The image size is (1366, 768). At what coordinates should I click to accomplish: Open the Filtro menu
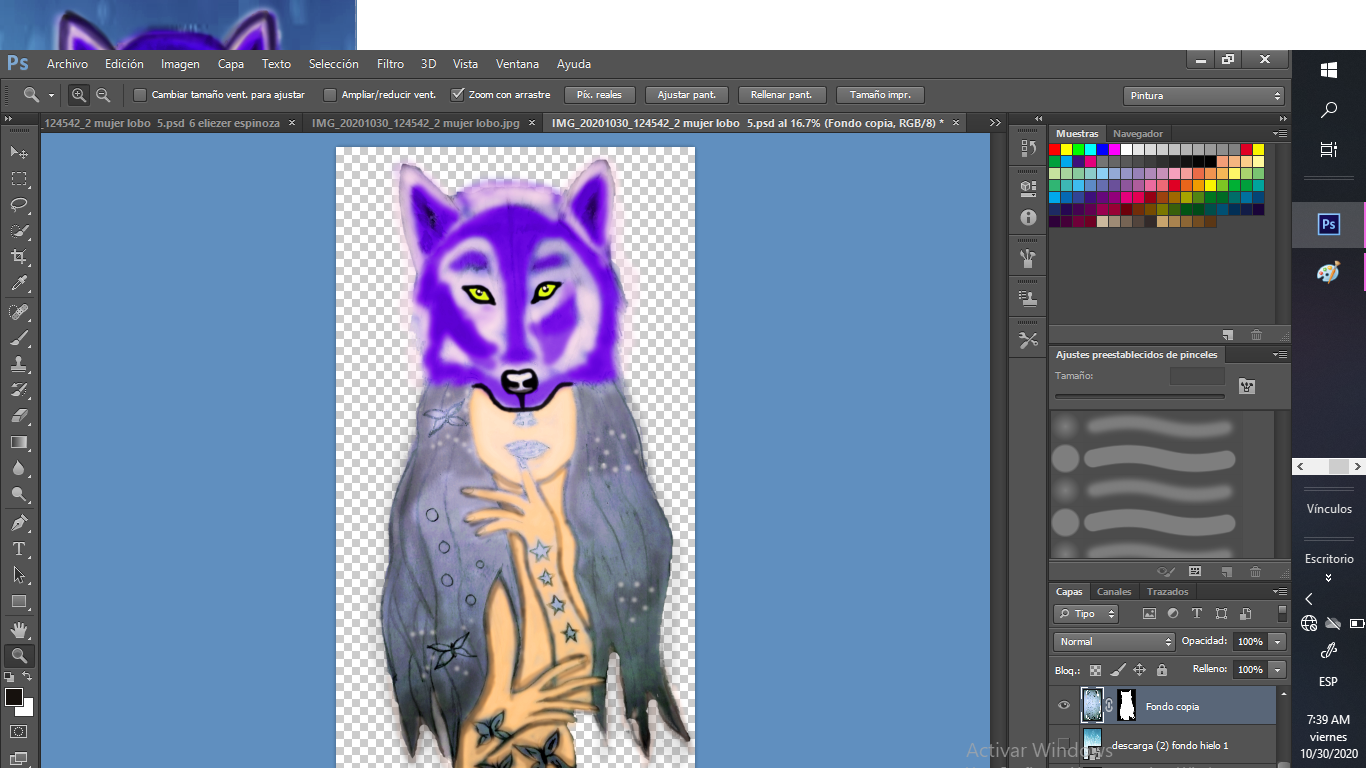390,64
